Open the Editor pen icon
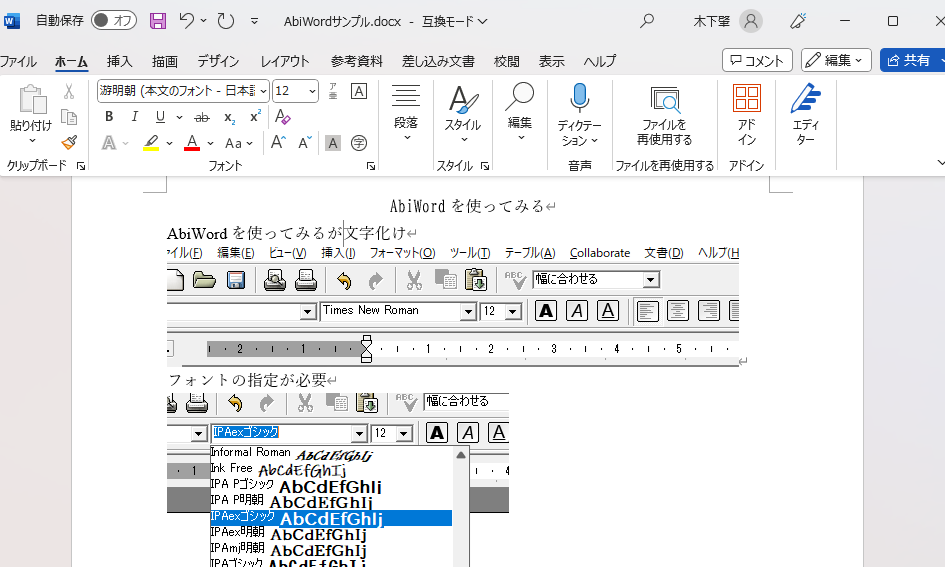The image size is (945, 567). [805, 98]
